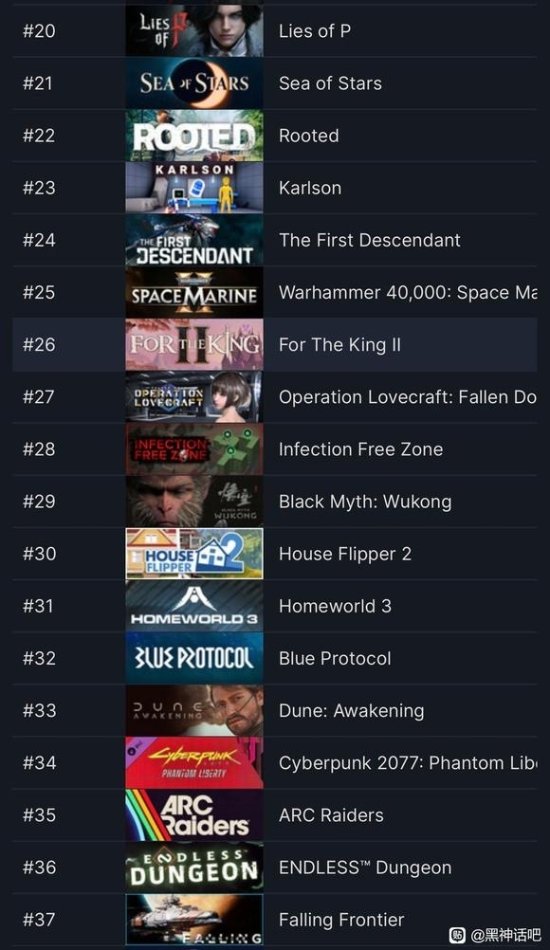
Task: Click The First Descendant title link
Action: point(369,240)
